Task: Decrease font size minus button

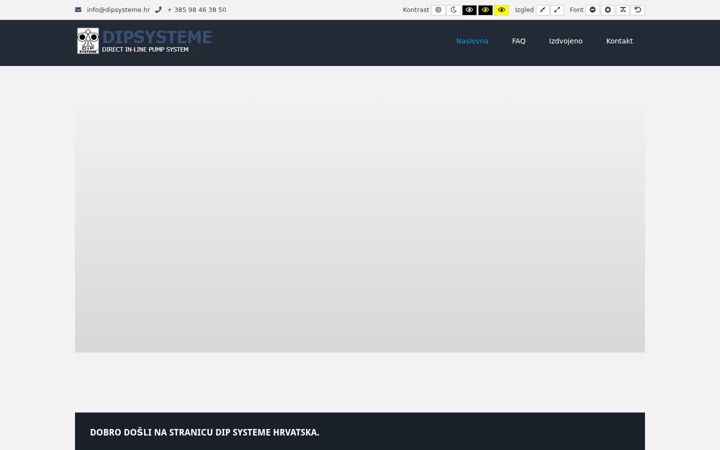Action: click(x=593, y=10)
